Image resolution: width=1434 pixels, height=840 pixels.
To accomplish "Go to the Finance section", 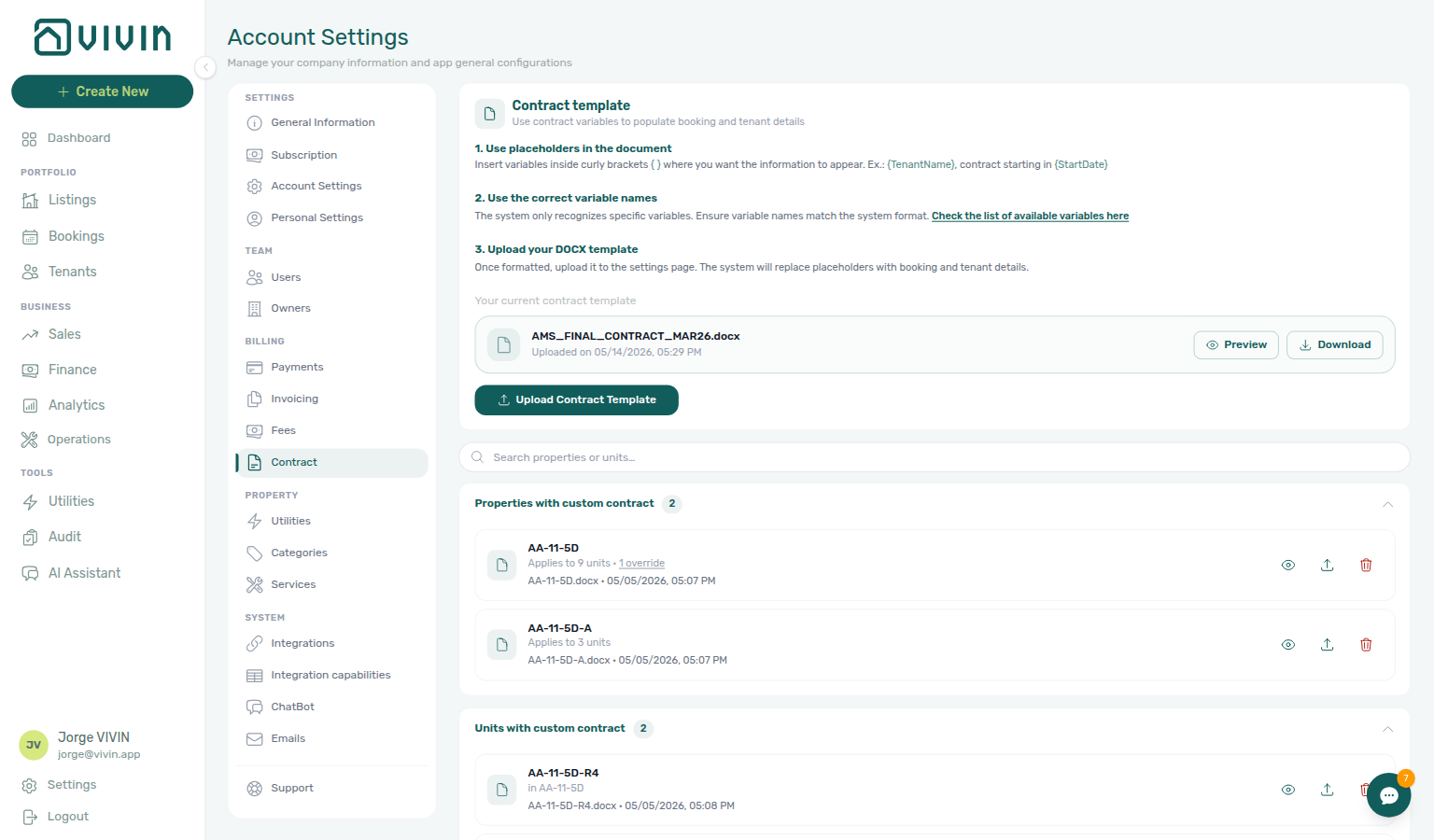I will pyautogui.click(x=60, y=370).
